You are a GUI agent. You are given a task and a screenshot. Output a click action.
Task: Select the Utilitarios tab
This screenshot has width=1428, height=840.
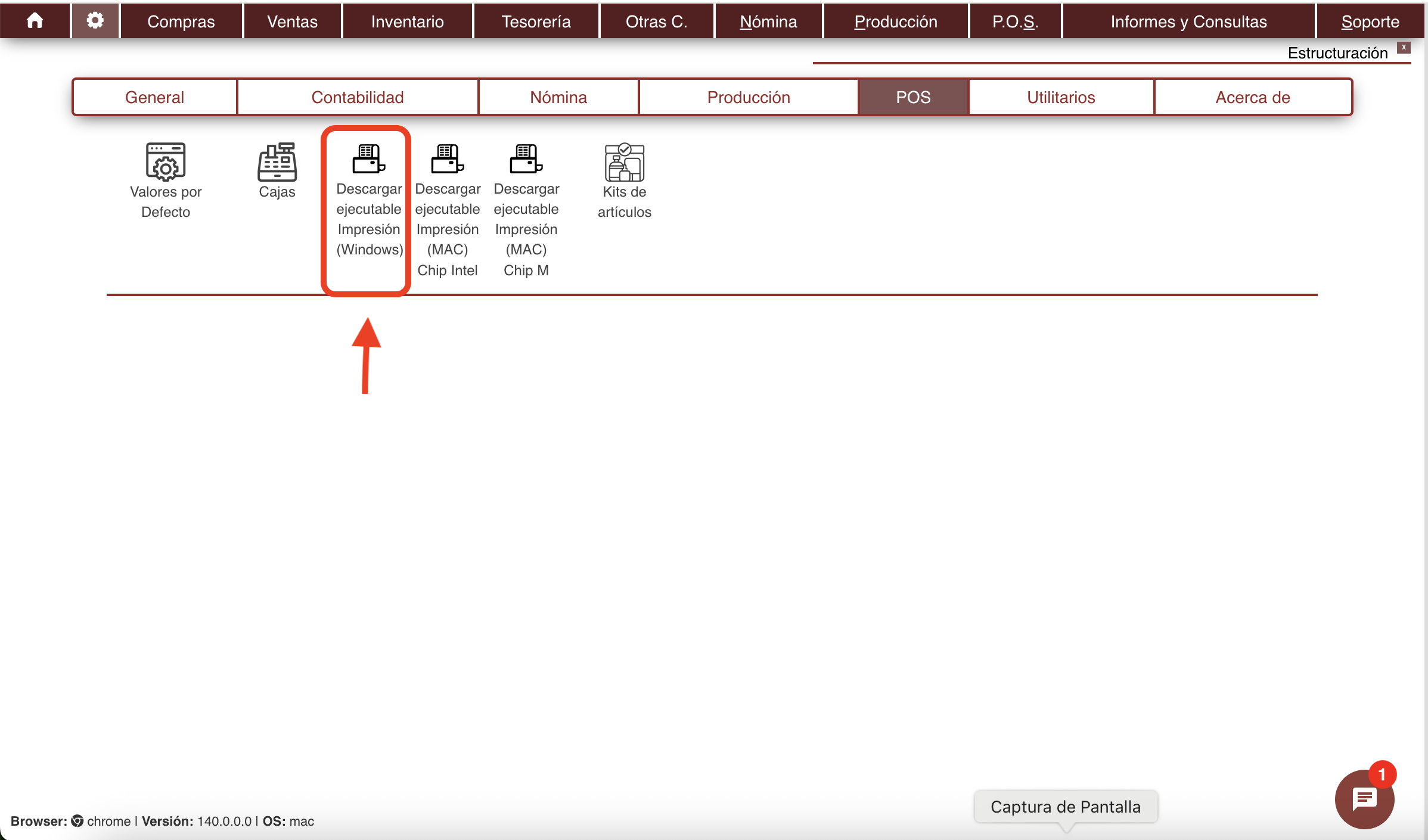point(1061,97)
